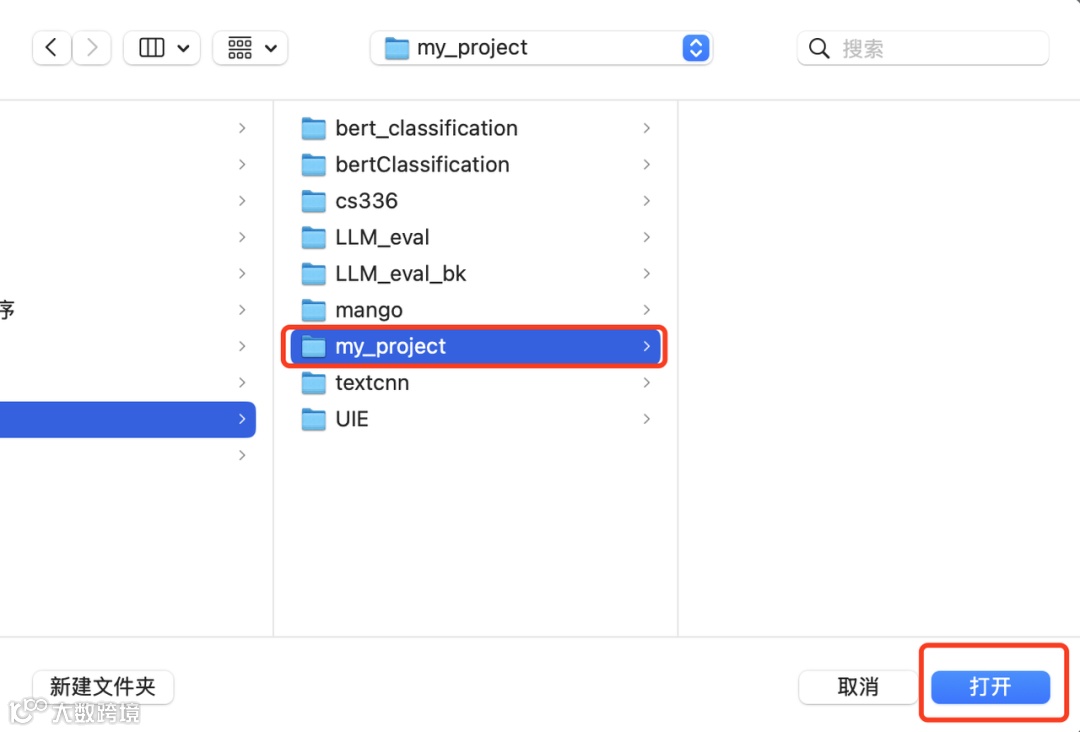This screenshot has width=1080, height=732.
Task: Expand the view mode dropdown arrow
Action: (x=183, y=47)
